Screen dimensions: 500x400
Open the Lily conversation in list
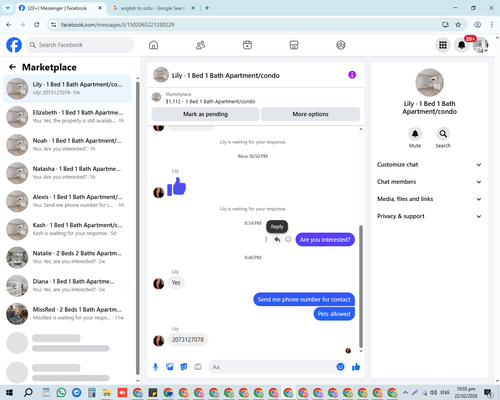(67, 89)
